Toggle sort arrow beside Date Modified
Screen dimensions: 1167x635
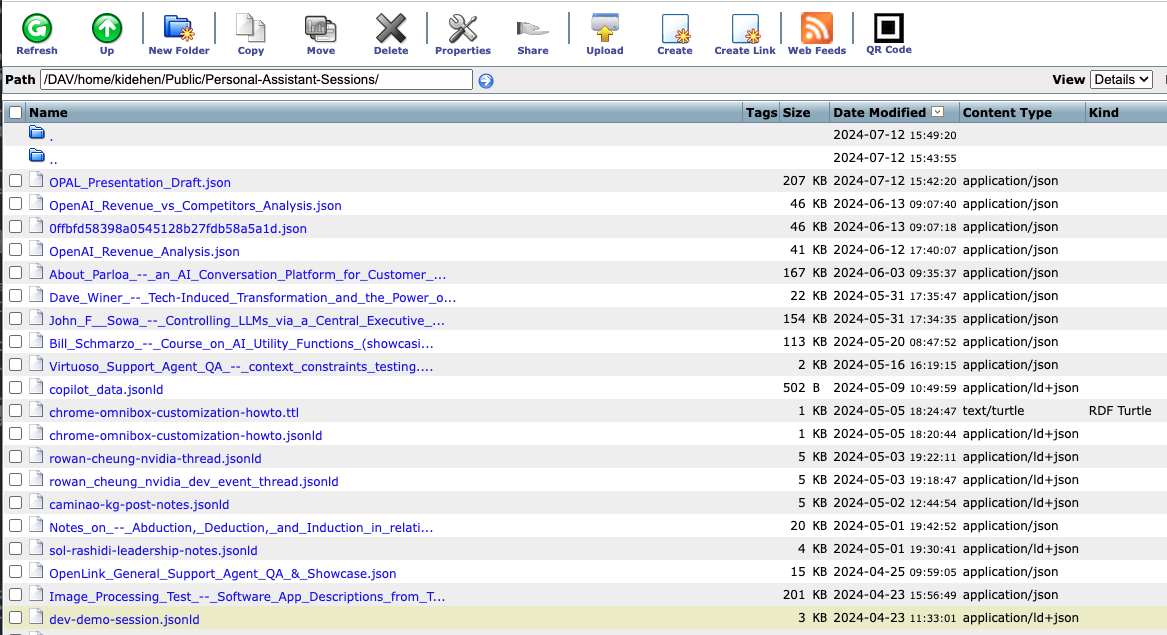coord(938,113)
